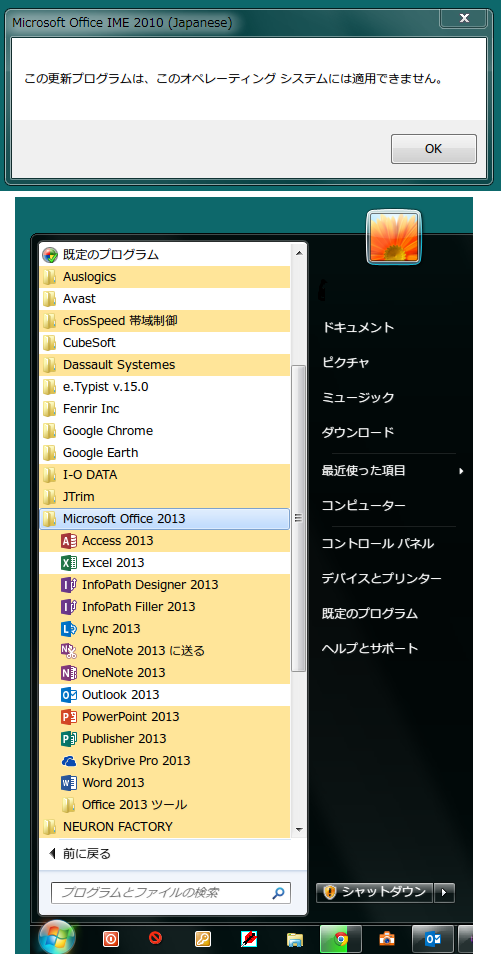This screenshot has width=501, height=955.
Task: Click OK in the IME dialog
Action: 433,149
